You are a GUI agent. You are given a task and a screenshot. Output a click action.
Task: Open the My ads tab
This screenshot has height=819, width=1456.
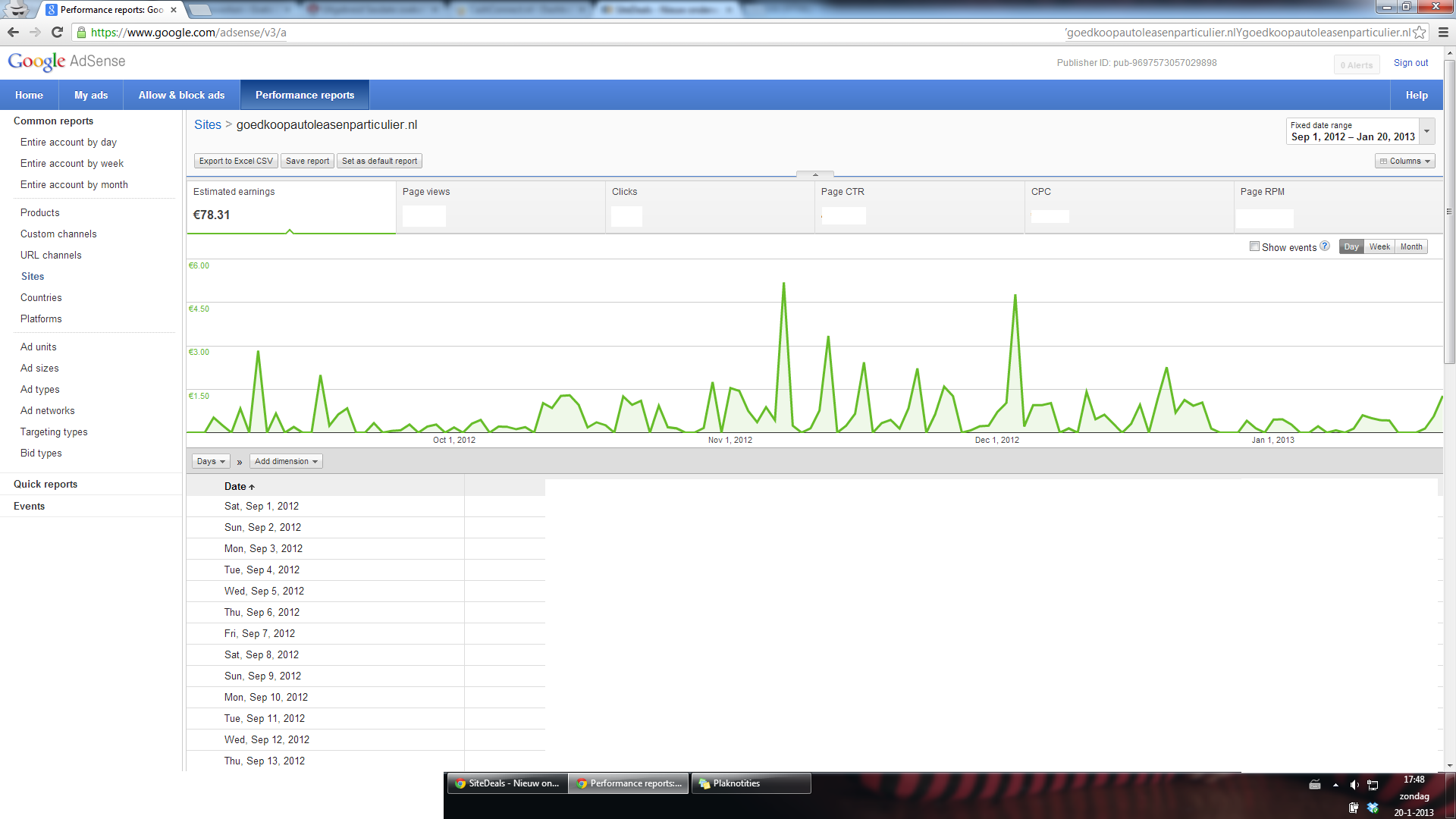click(x=91, y=95)
